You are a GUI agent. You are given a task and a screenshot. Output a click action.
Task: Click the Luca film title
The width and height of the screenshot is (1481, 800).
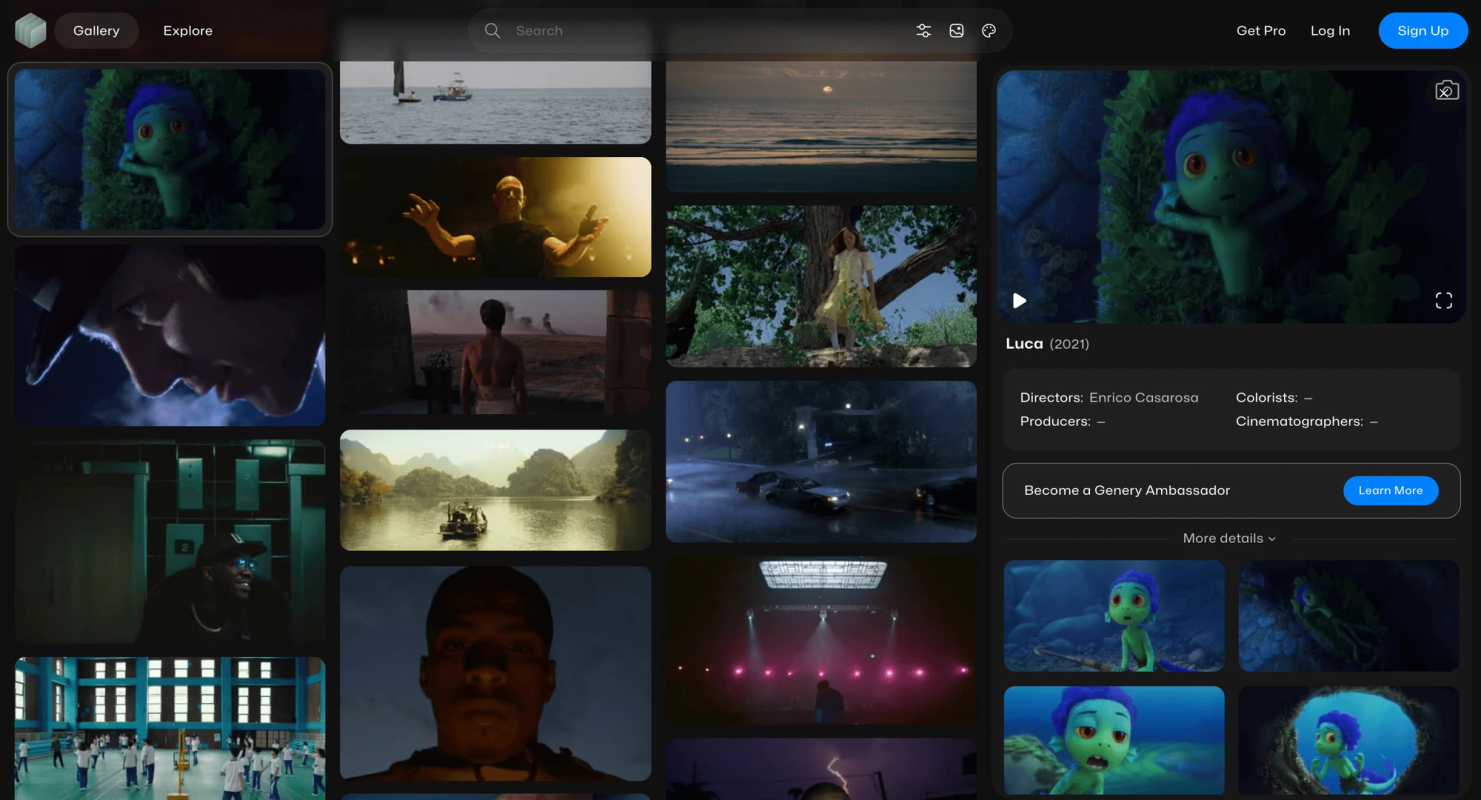1024,343
